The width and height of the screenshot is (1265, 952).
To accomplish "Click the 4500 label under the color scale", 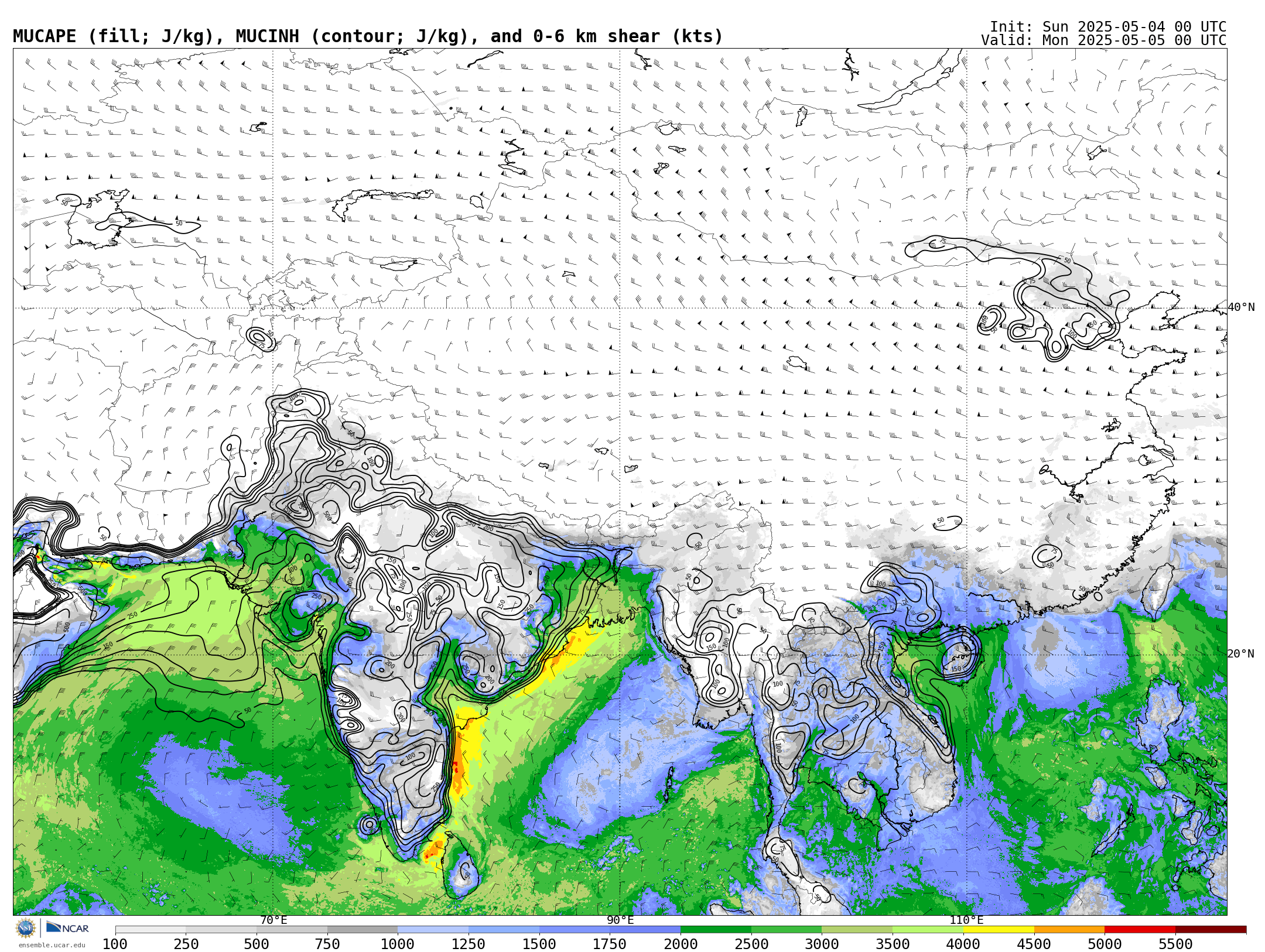I will [1034, 944].
